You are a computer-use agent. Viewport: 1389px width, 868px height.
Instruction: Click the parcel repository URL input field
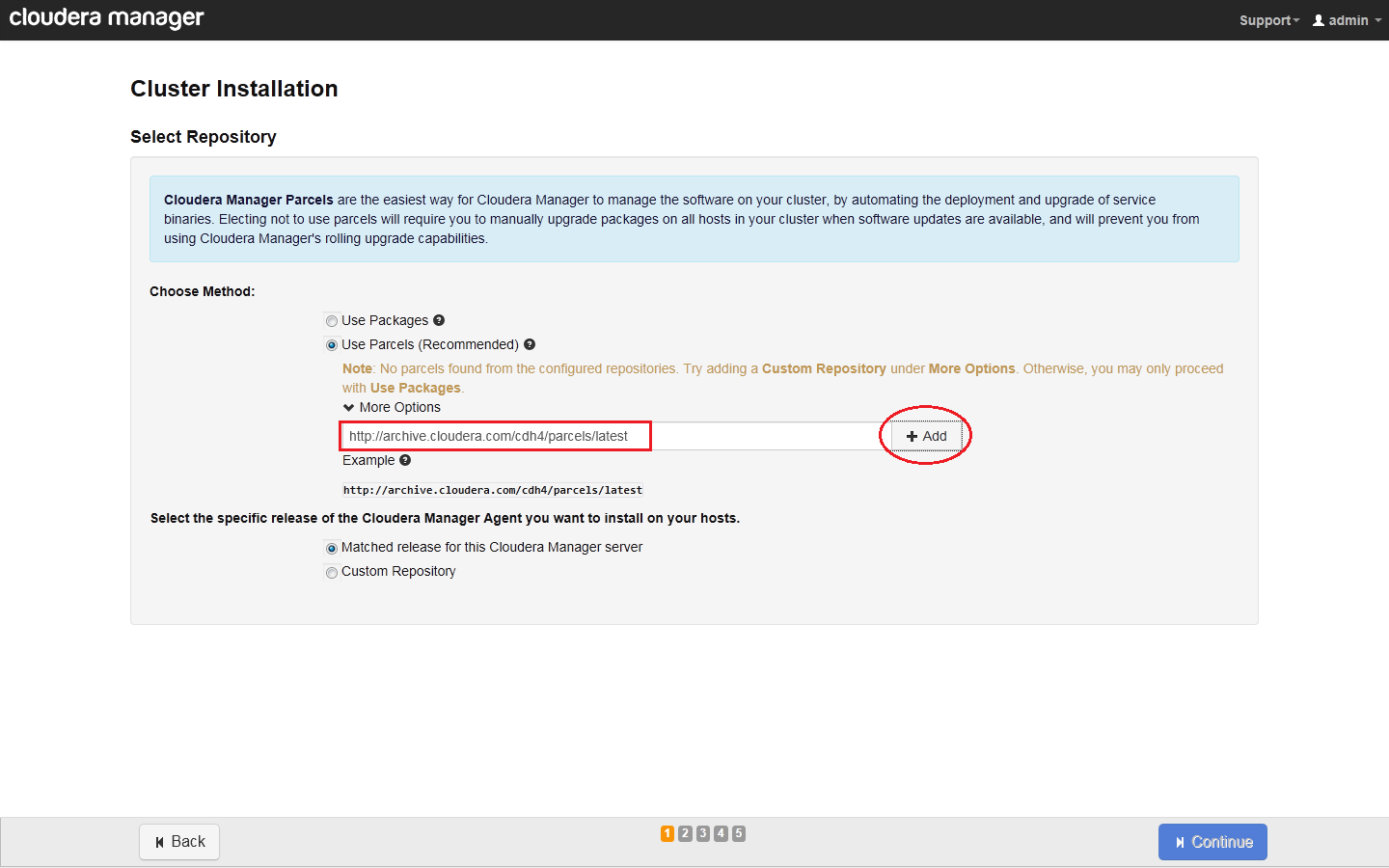point(614,436)
